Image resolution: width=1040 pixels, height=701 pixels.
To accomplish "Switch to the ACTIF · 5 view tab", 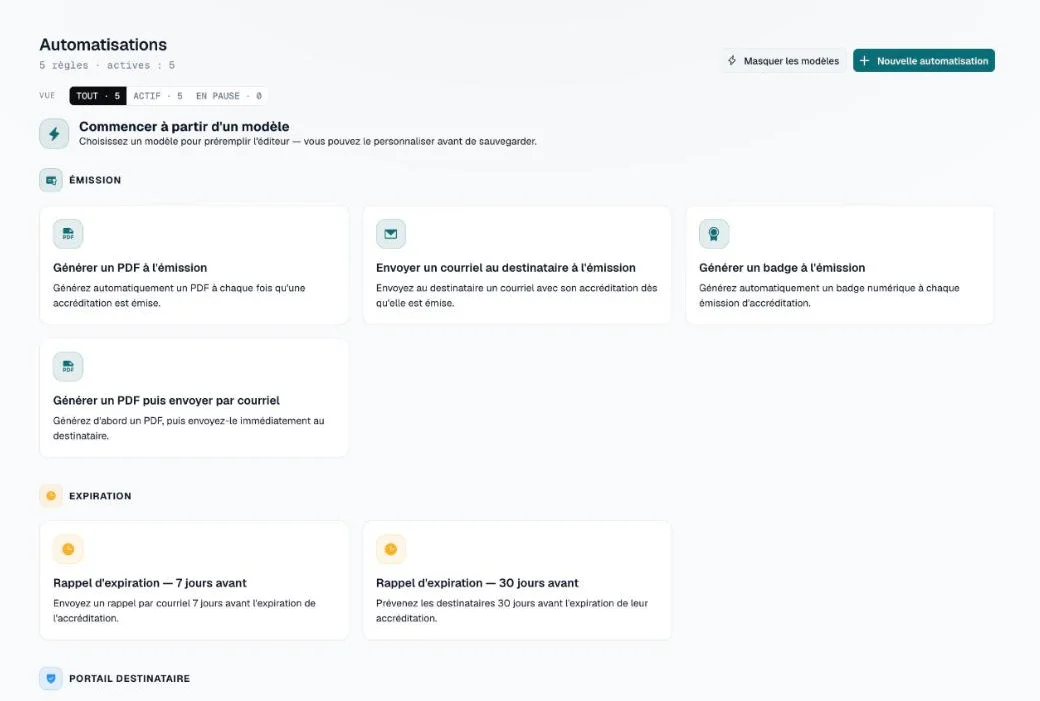I will [x=158, y=96].
